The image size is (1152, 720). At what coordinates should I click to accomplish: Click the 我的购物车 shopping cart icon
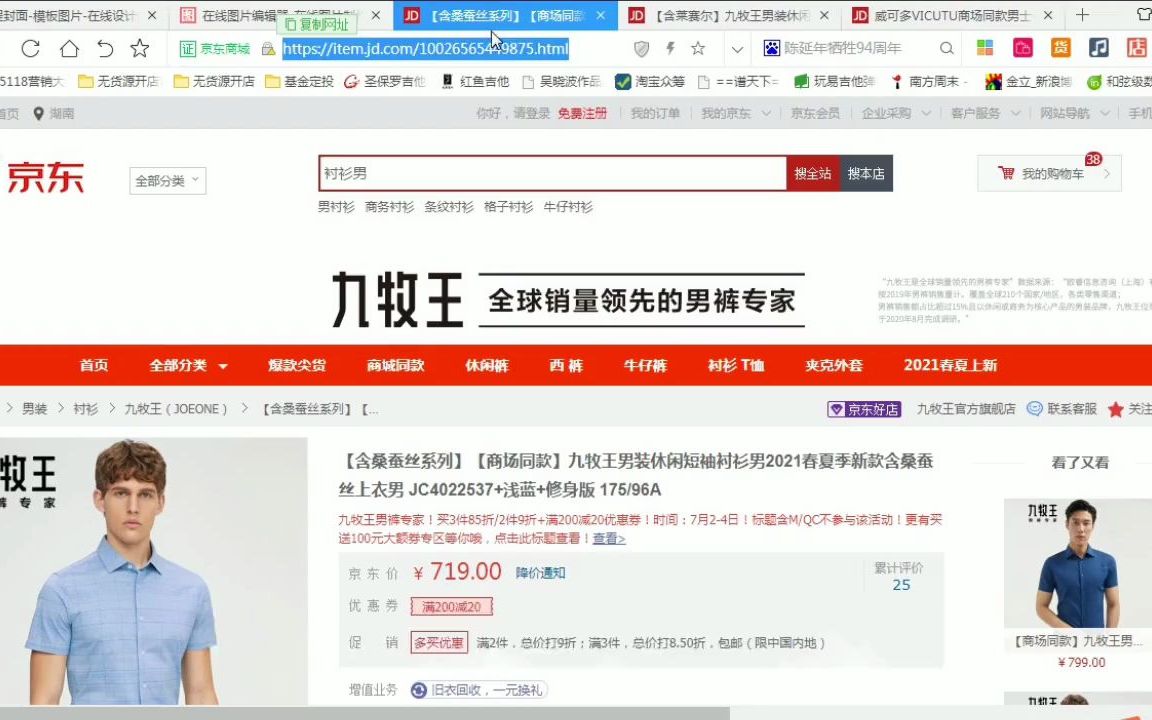tap(1005, 172)
